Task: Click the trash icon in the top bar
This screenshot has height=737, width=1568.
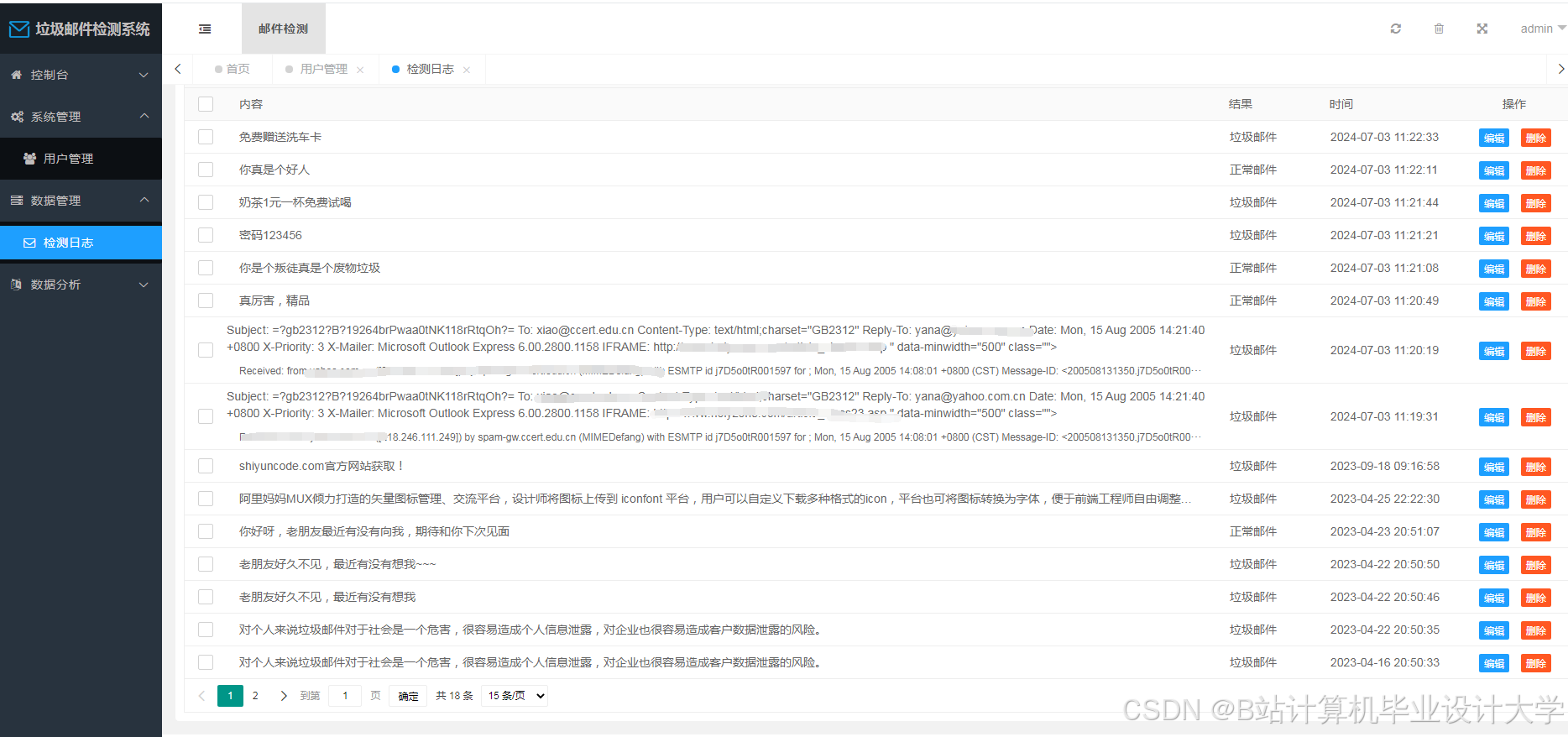Action: tap(1439, 29)
